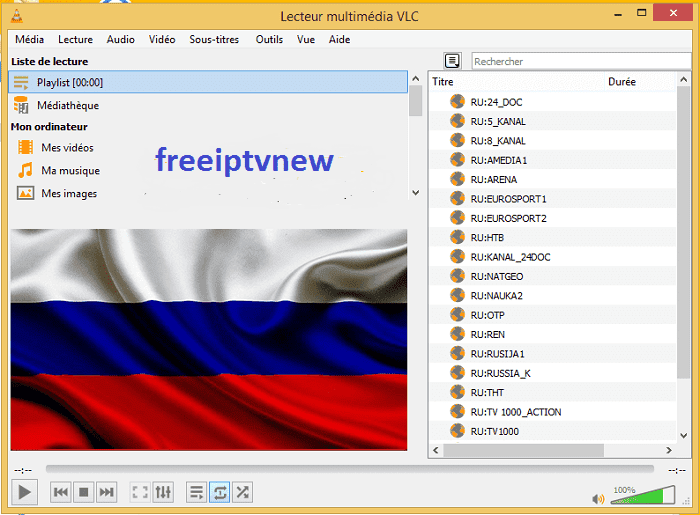The width and height of the screenshot is (700, 515).
Task: Click sidebar scroll down arrow
Action: [416, 193]
